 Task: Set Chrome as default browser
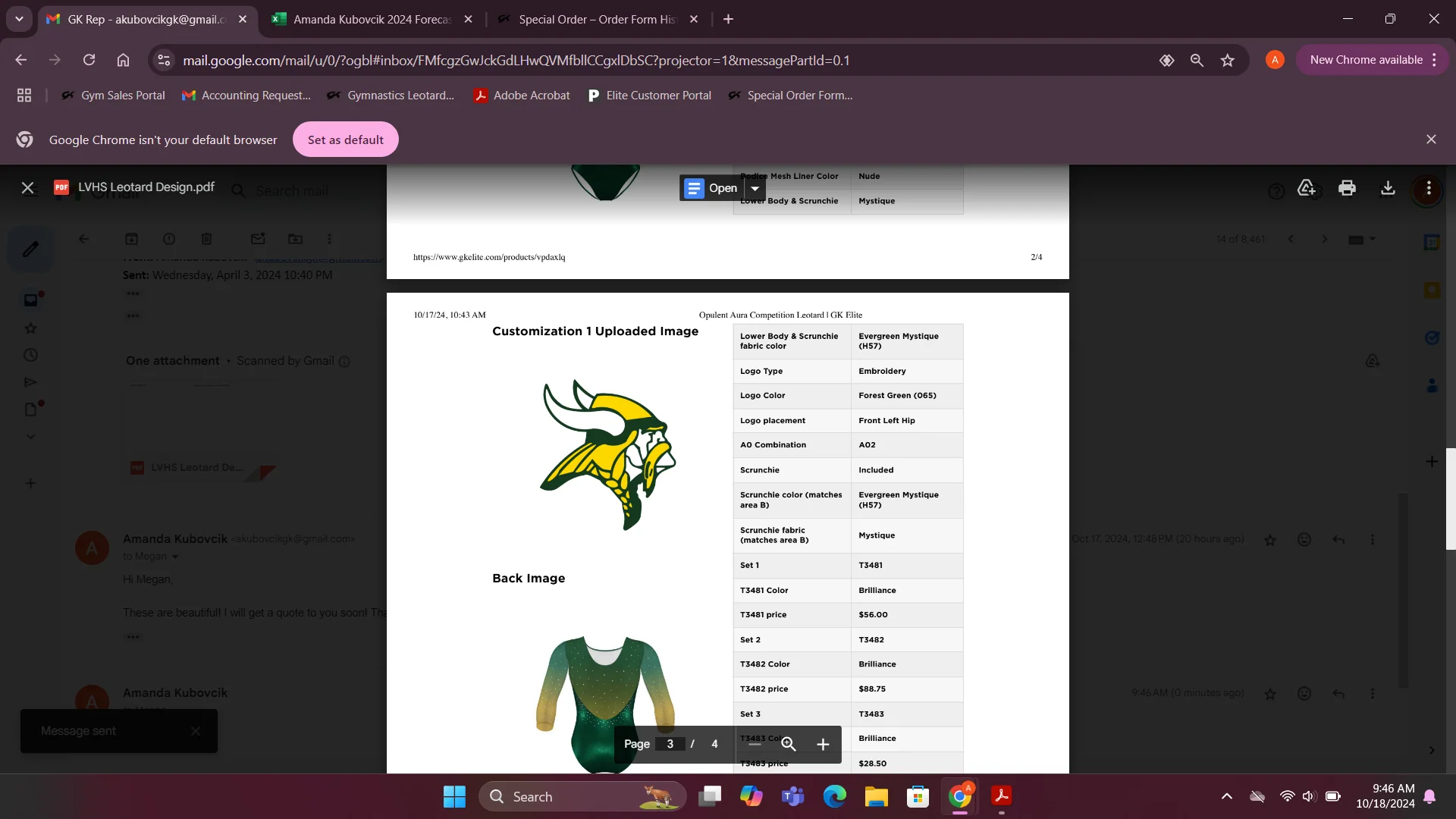[346, 140]
